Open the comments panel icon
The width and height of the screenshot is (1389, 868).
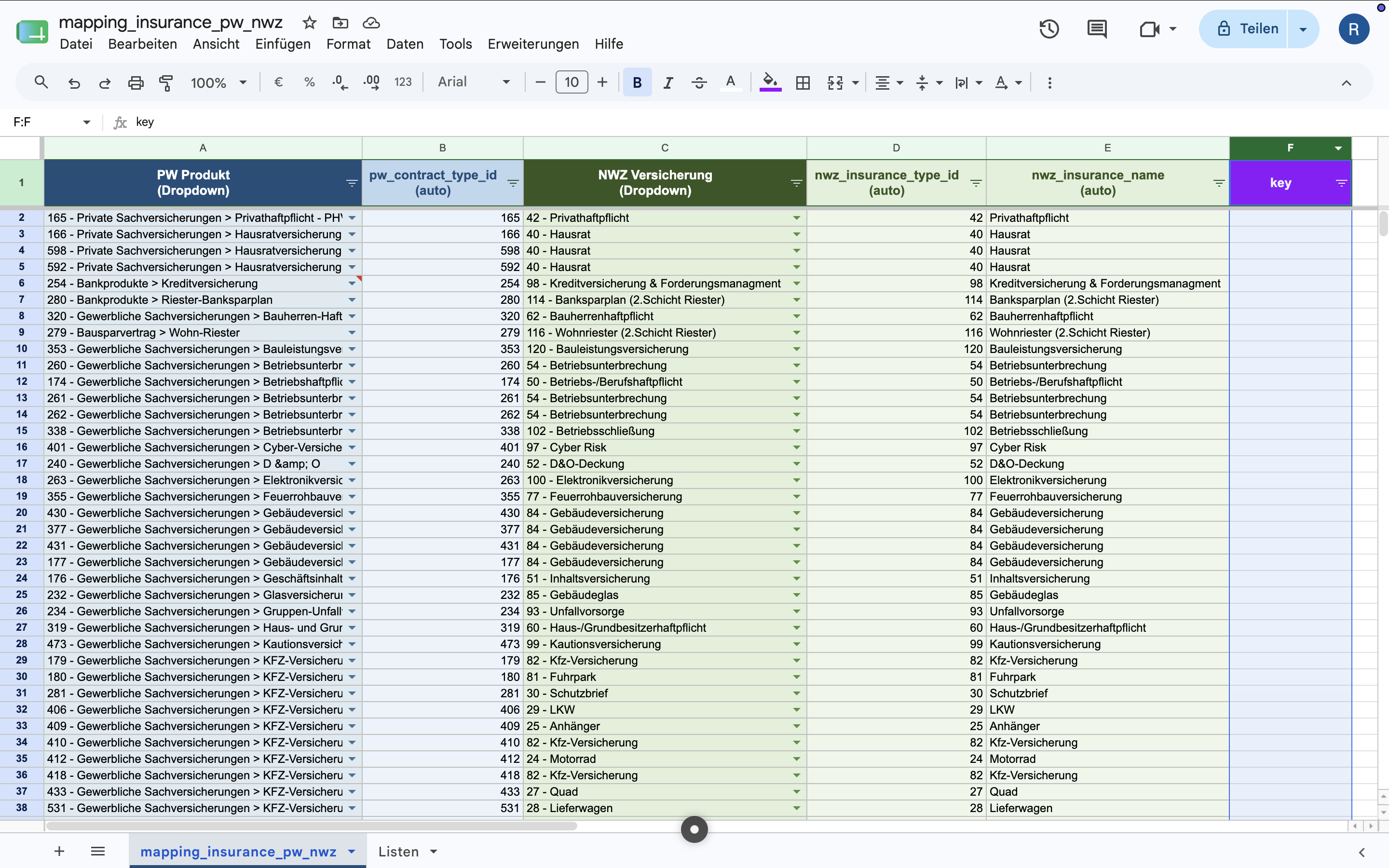point(1097,29)
